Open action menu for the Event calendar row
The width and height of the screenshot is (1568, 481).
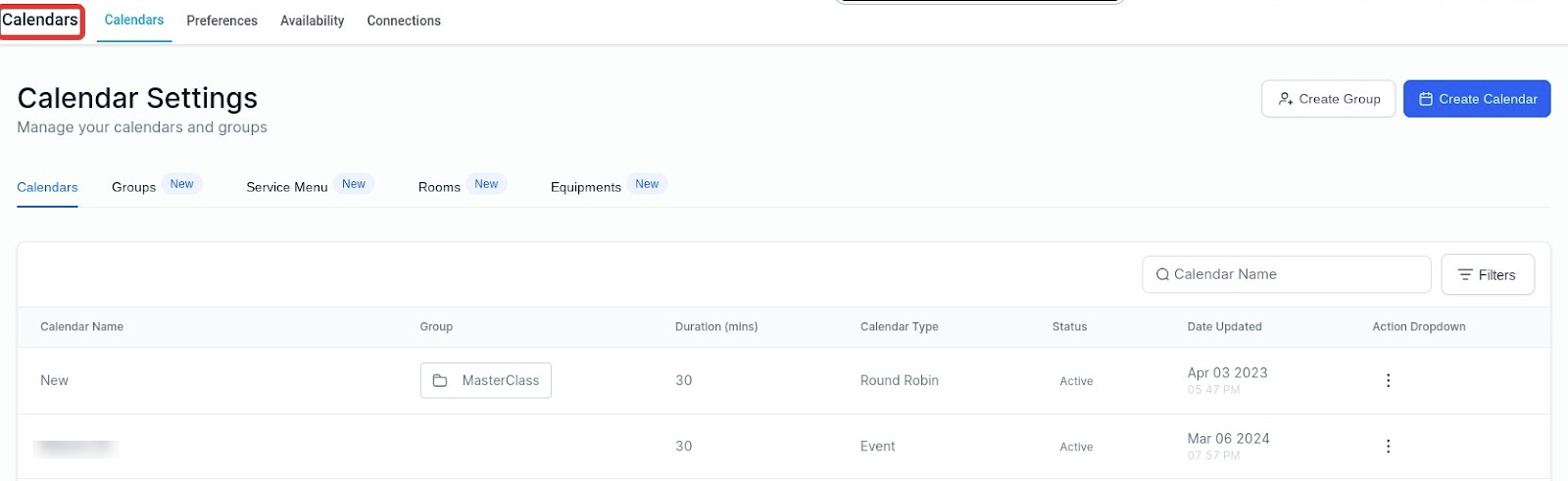click(x=1388, y=446)
